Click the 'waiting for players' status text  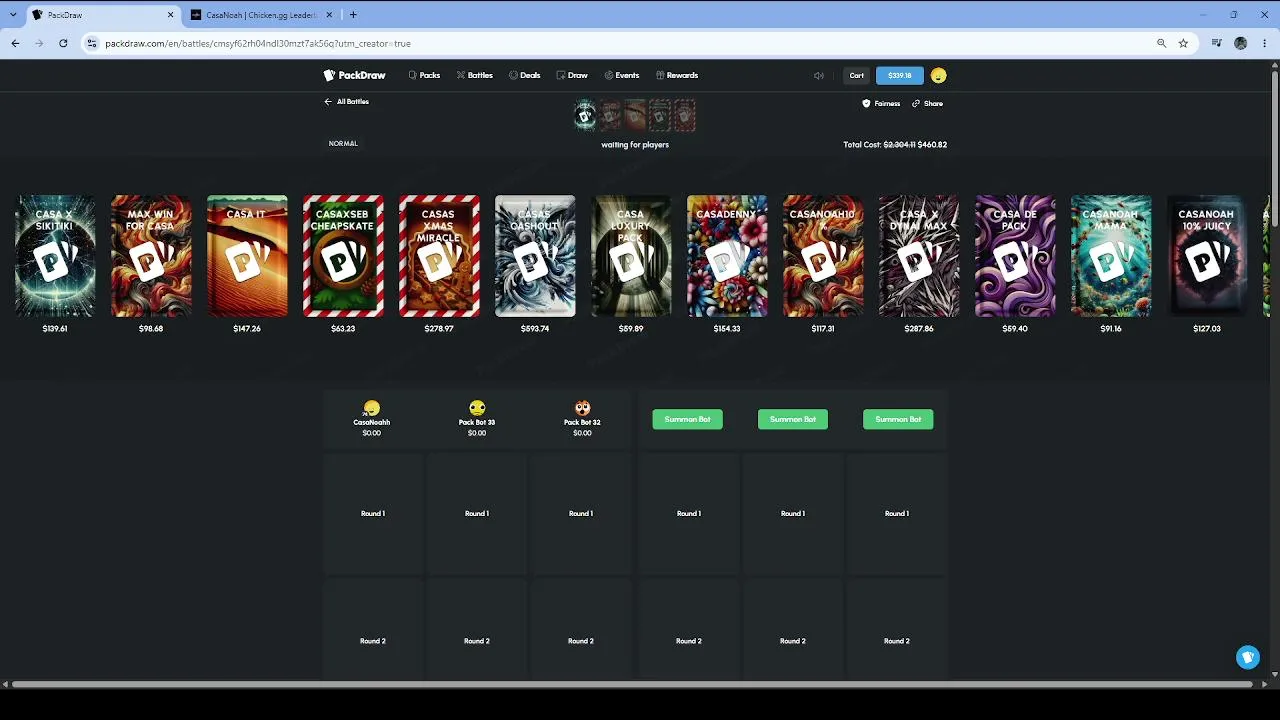pyautogui.click(x=635, y=145)
